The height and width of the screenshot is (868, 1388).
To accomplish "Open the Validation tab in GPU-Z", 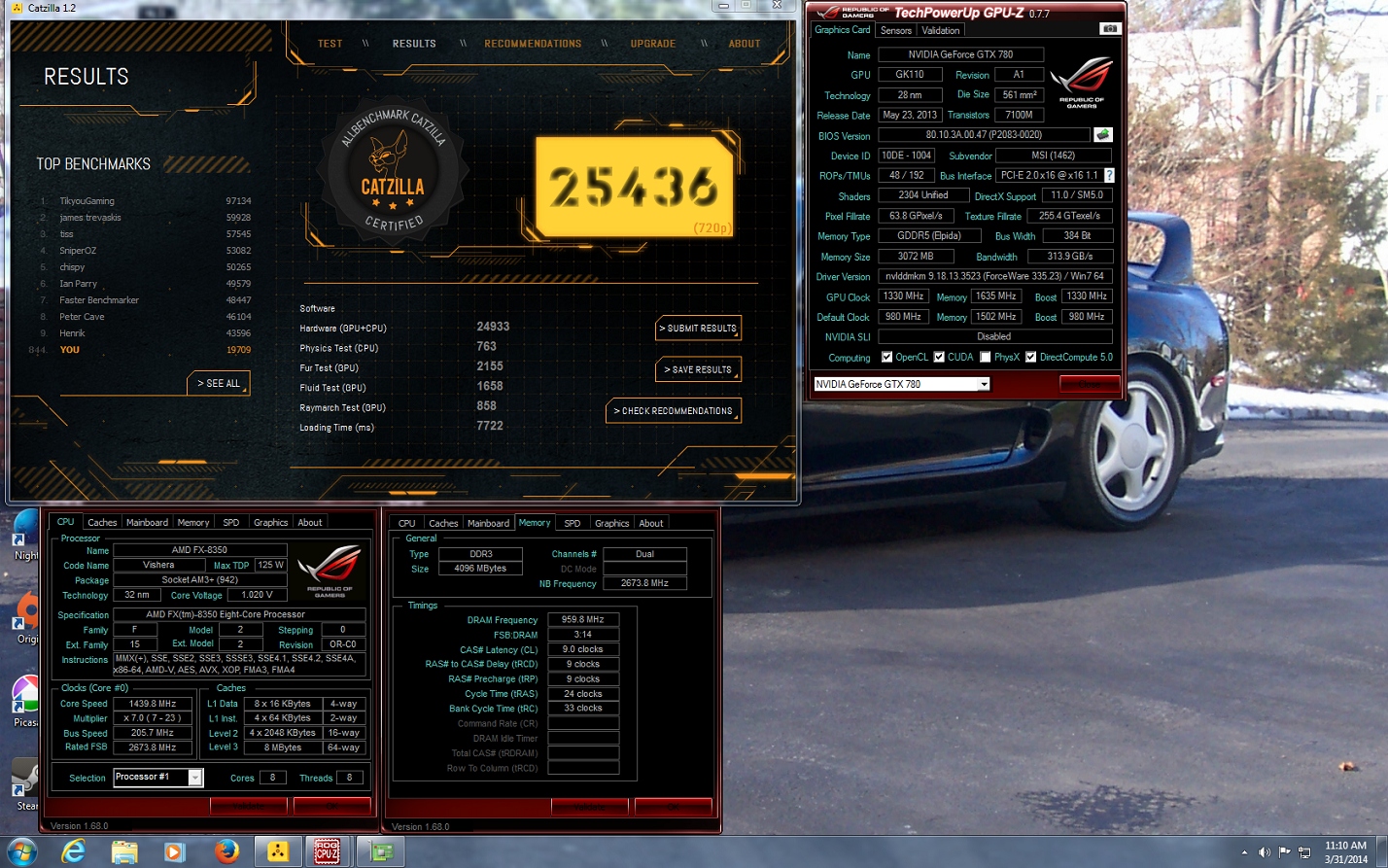I will pos(940,30).
